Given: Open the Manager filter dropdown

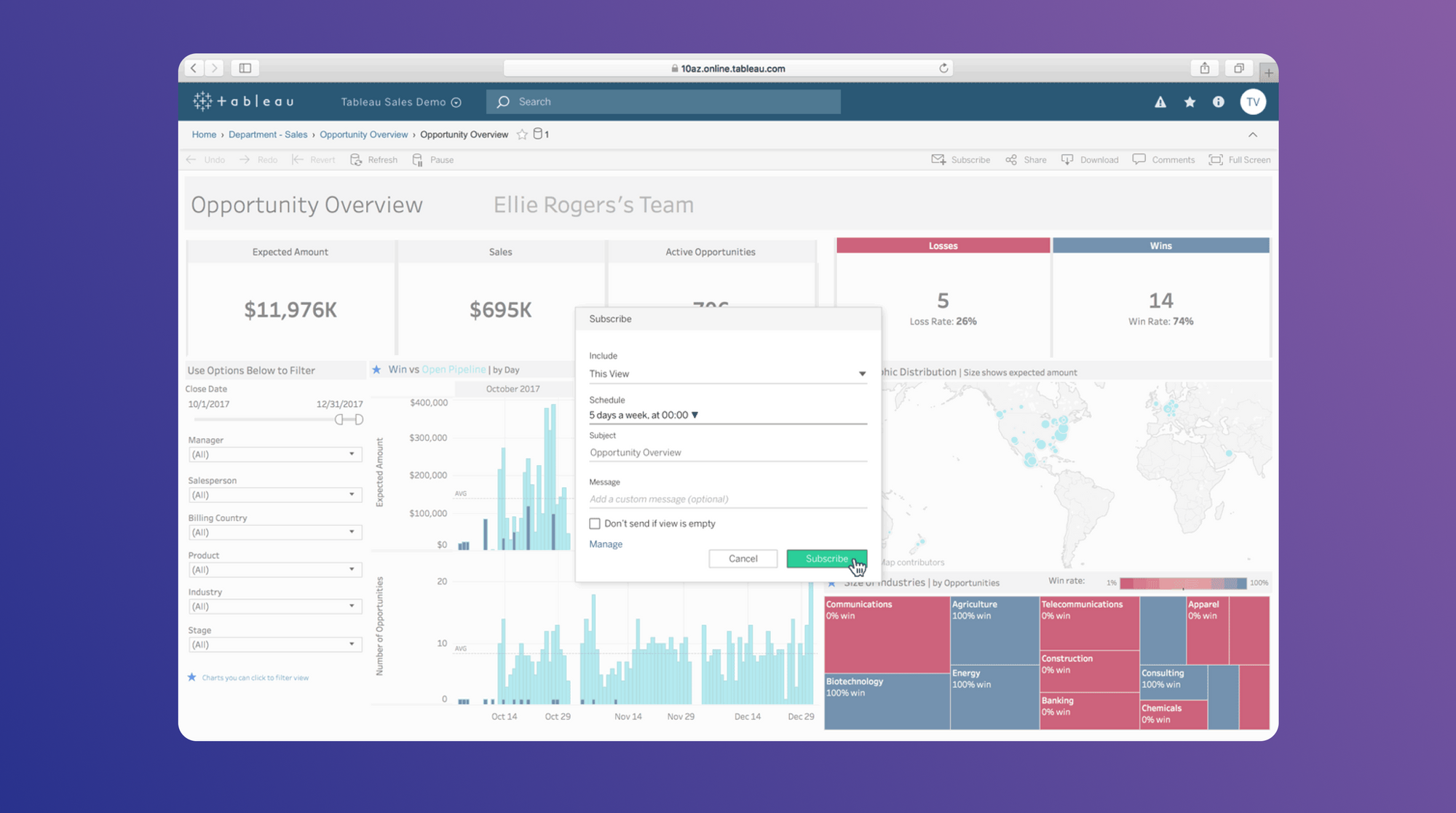Looking at the screenshot, I should click(274, 454).
